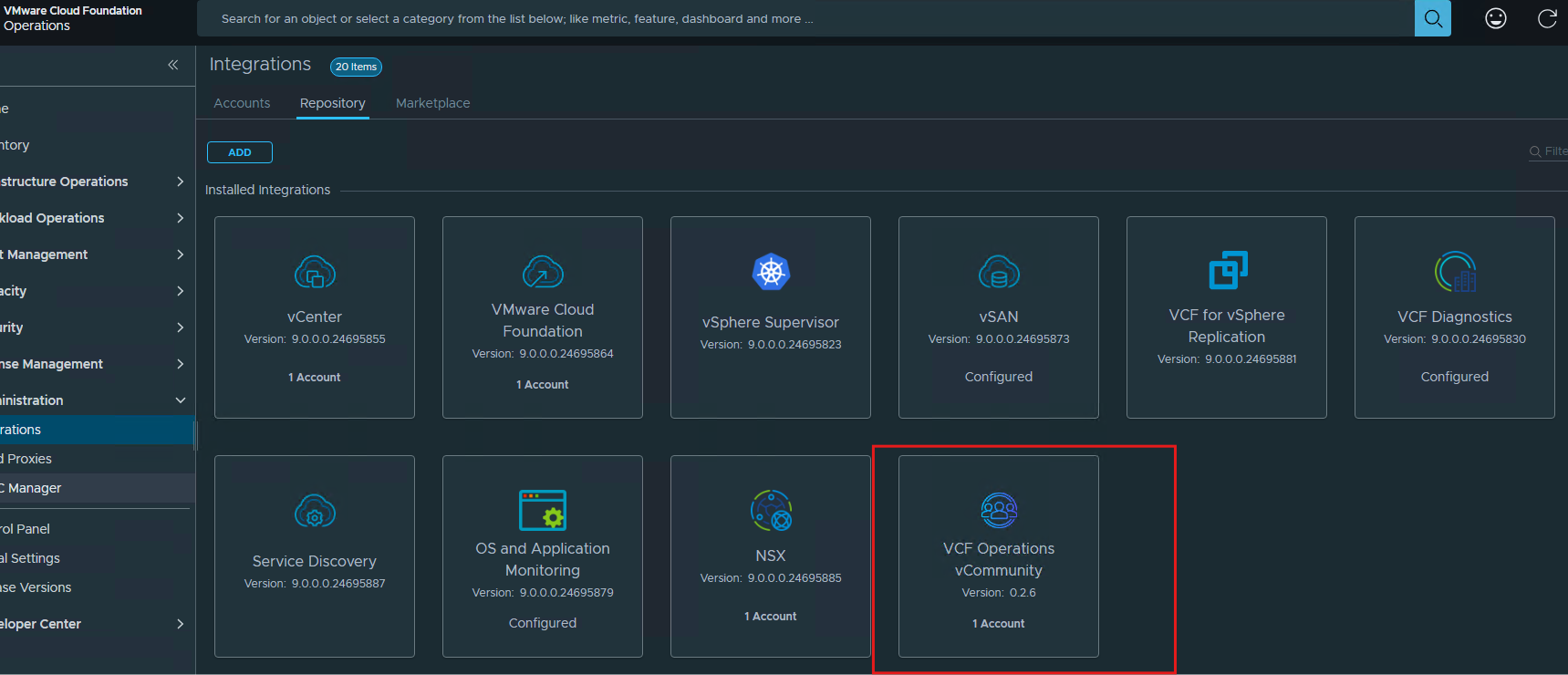Switch to the Accounts tab

[x=242, y=103]
